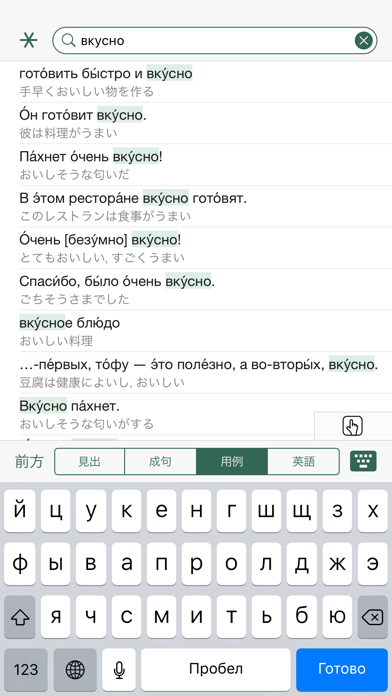Image resolution: width=392 pixels, height=696 pixels.
Task: Tap the ю key
Action: 337,617
